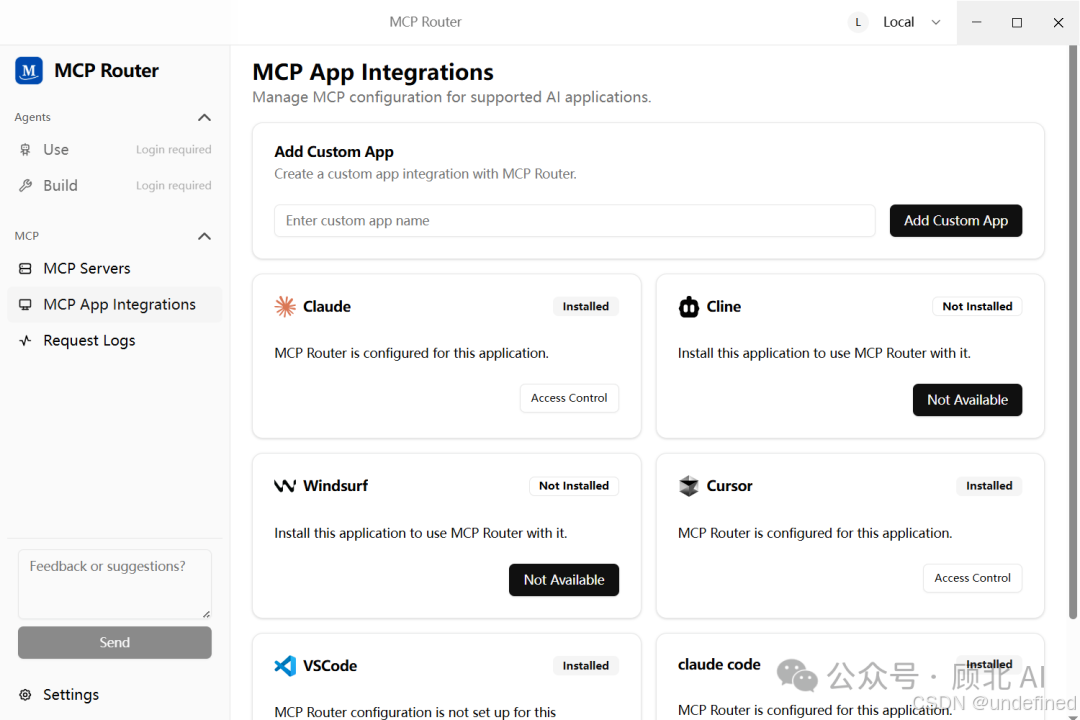1080x720 pixels.
Task: Click the MCP App Integrations monitor icon
Action: 25,305
